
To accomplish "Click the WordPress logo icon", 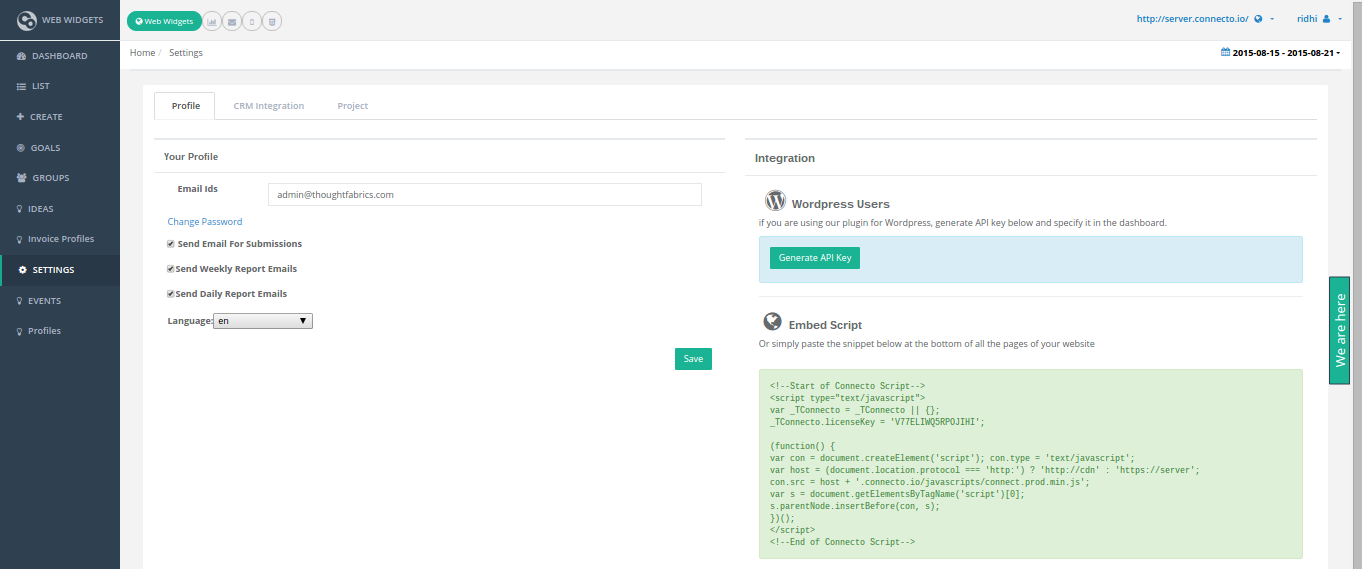I will [x=775, y=201].
